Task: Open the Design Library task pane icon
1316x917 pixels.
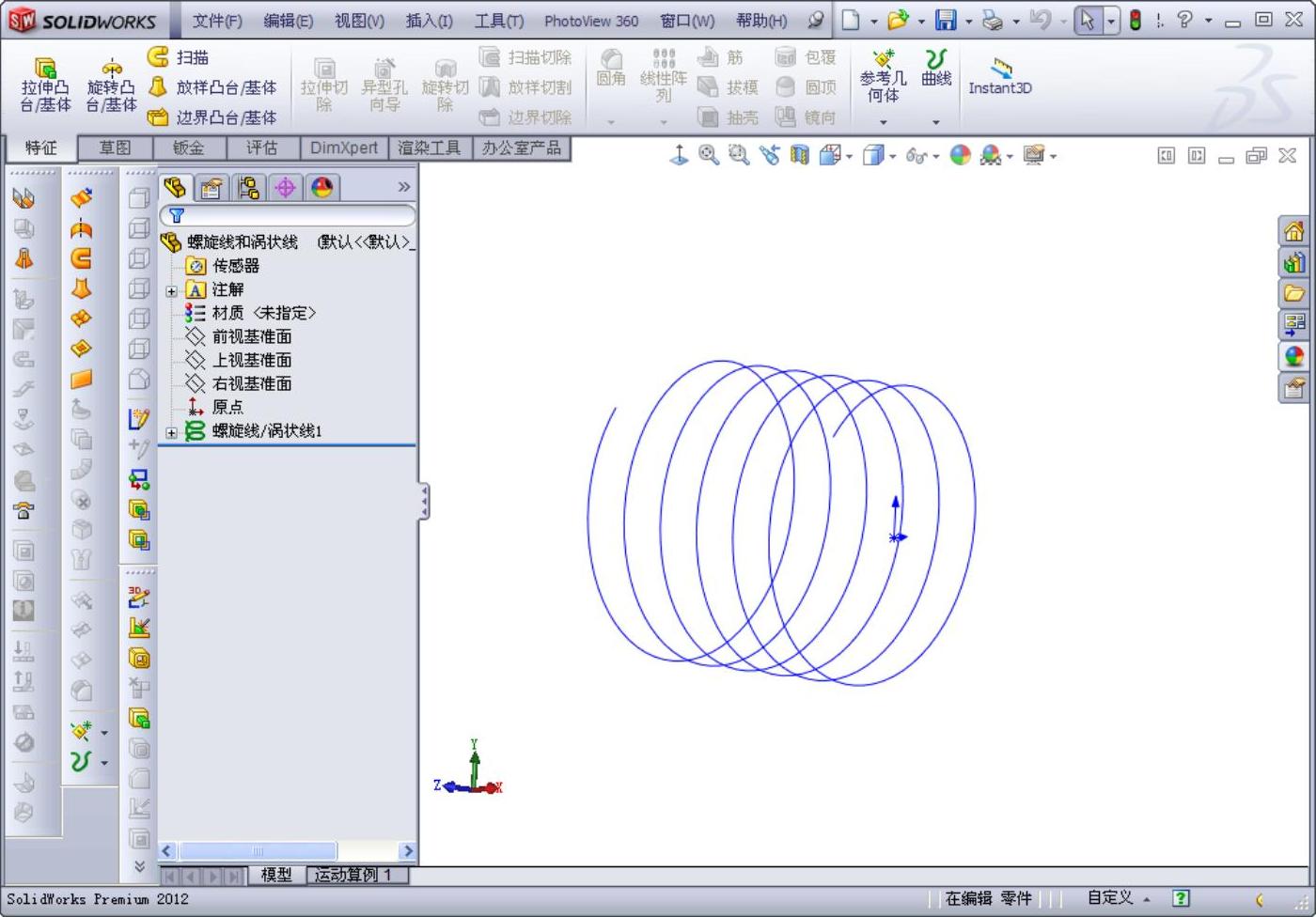Action: (1294, 262)
